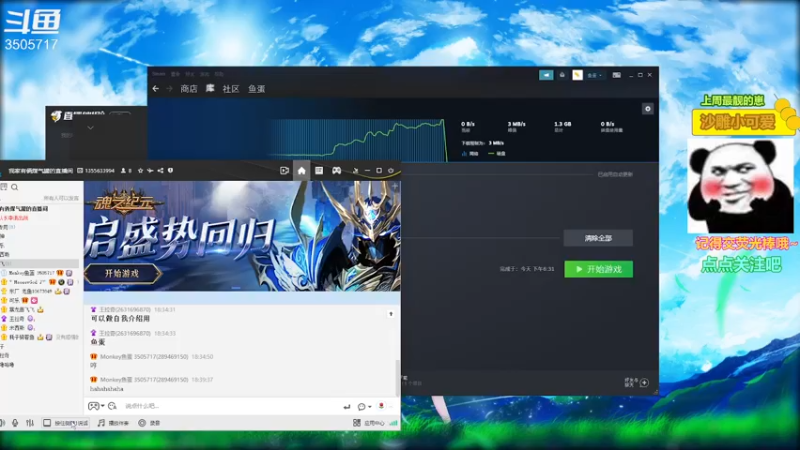Image resolution: width=800 pixels, height=450 pixels.
Task: Click the chat message 可以做自我介绍用
Action: (x=120, y=318)
